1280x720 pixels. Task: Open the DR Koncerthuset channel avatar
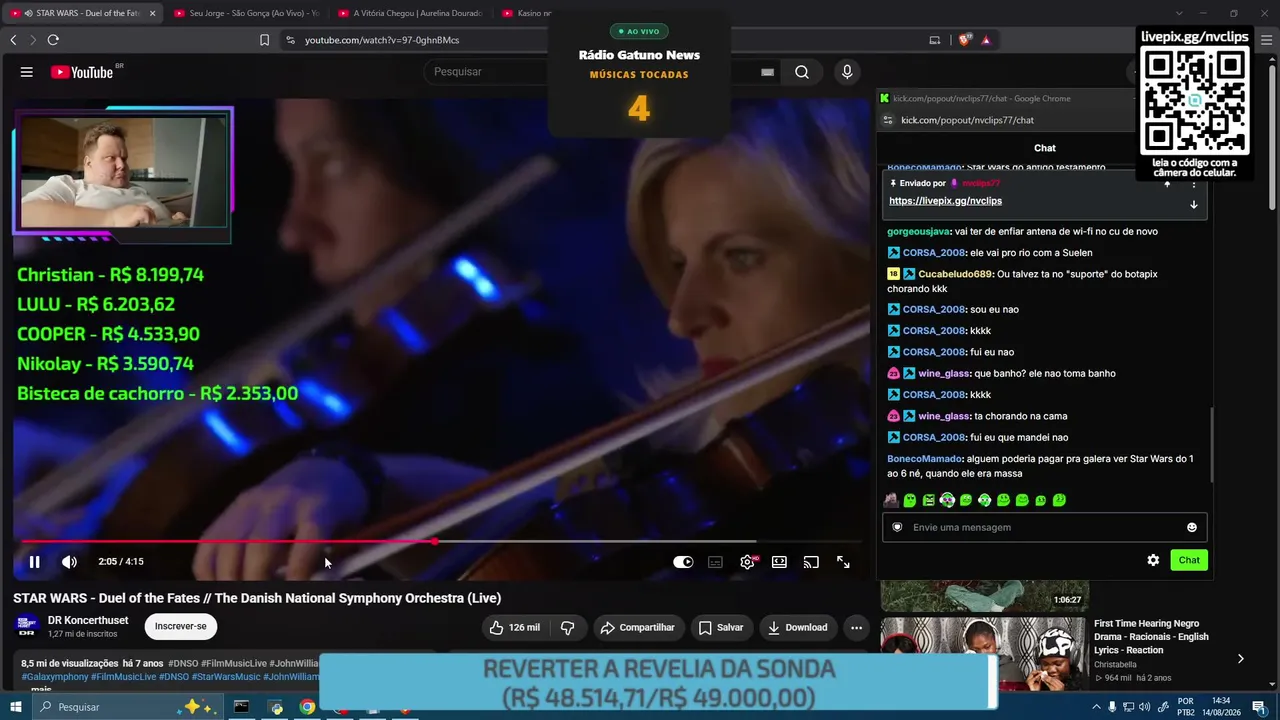point(27,627)
